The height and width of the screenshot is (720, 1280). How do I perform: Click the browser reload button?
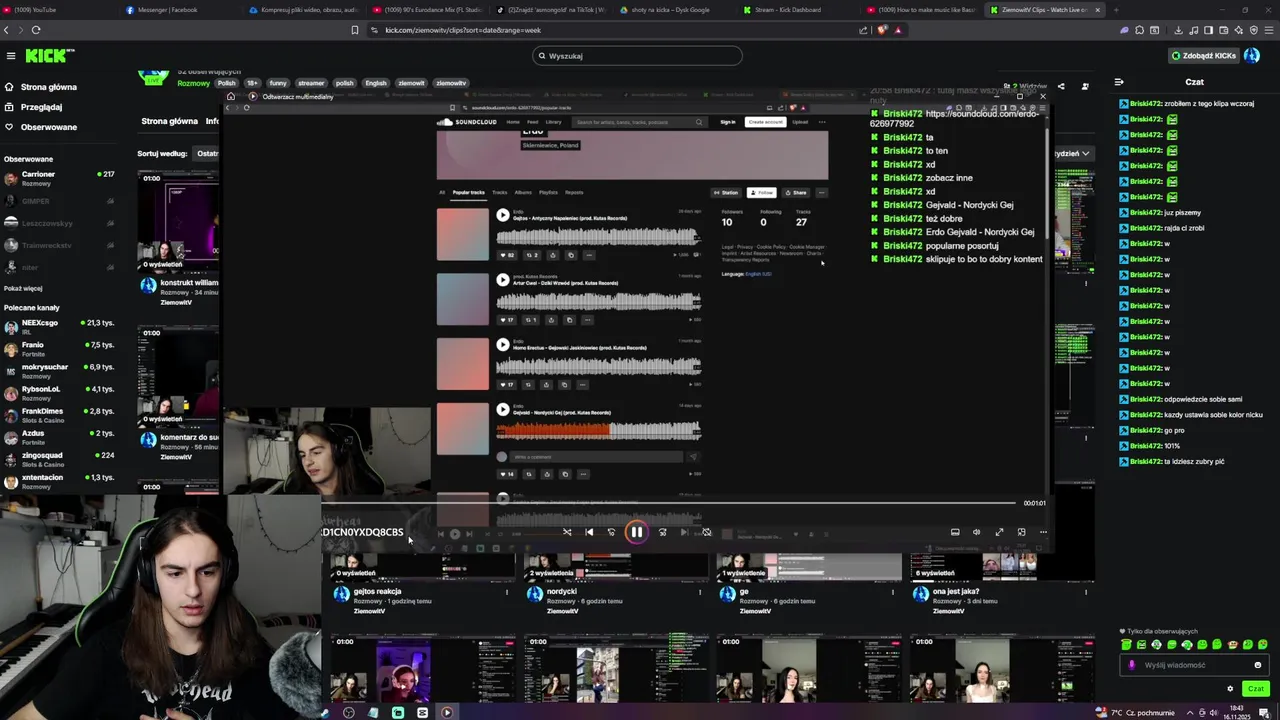[36, 30]
